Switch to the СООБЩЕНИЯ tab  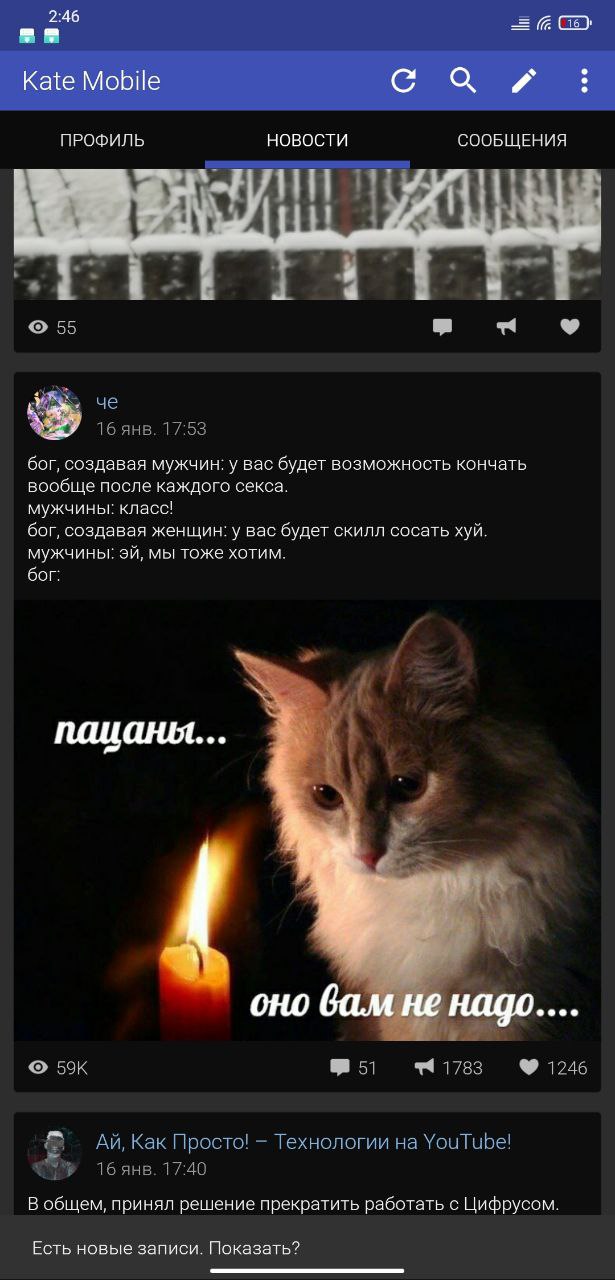[x=512, y=140]
